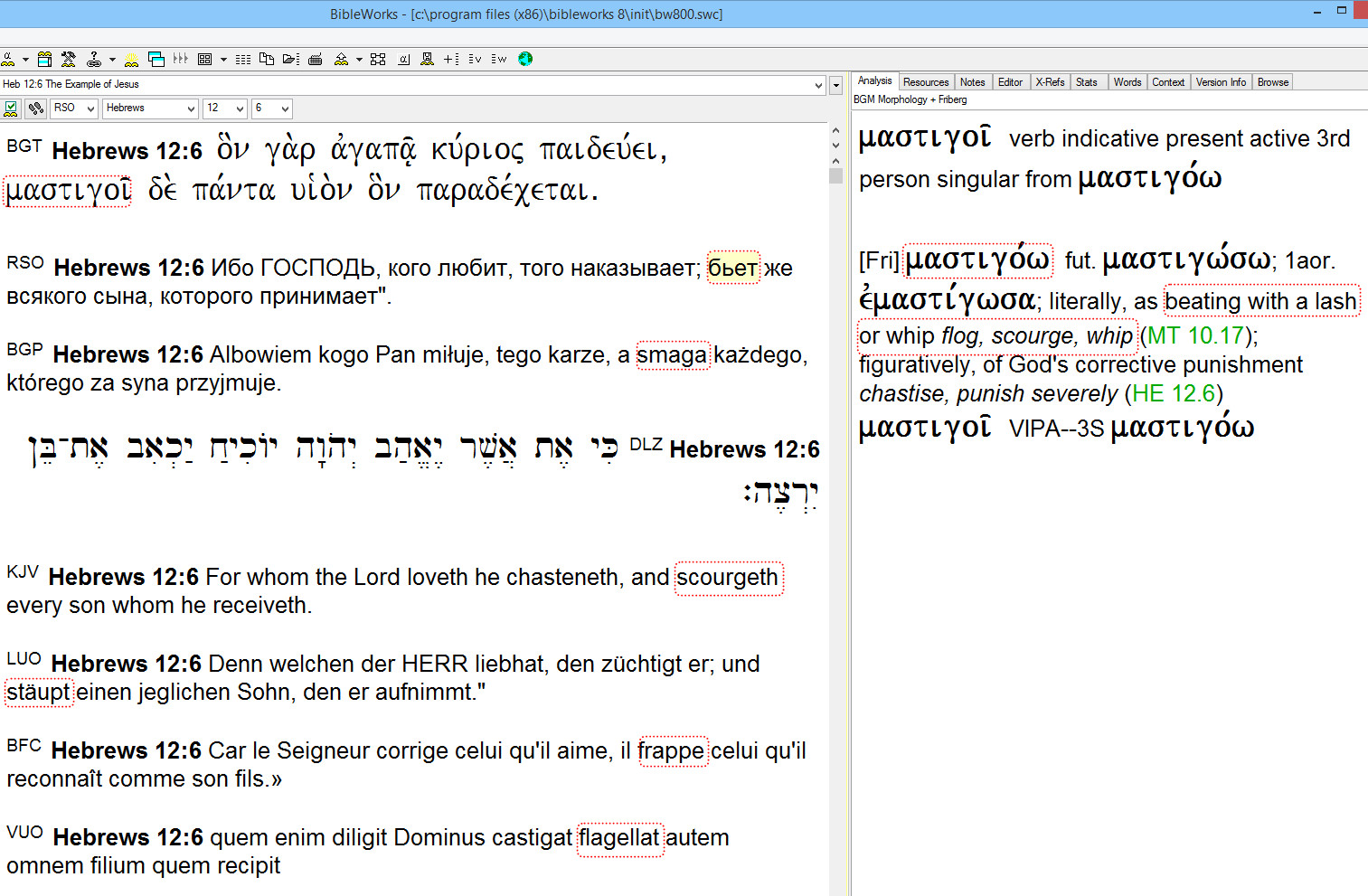This screenshot has width=1368, height=896.
Task: Click the word 'scourgeth' in KJV verse
Action: 729,578
